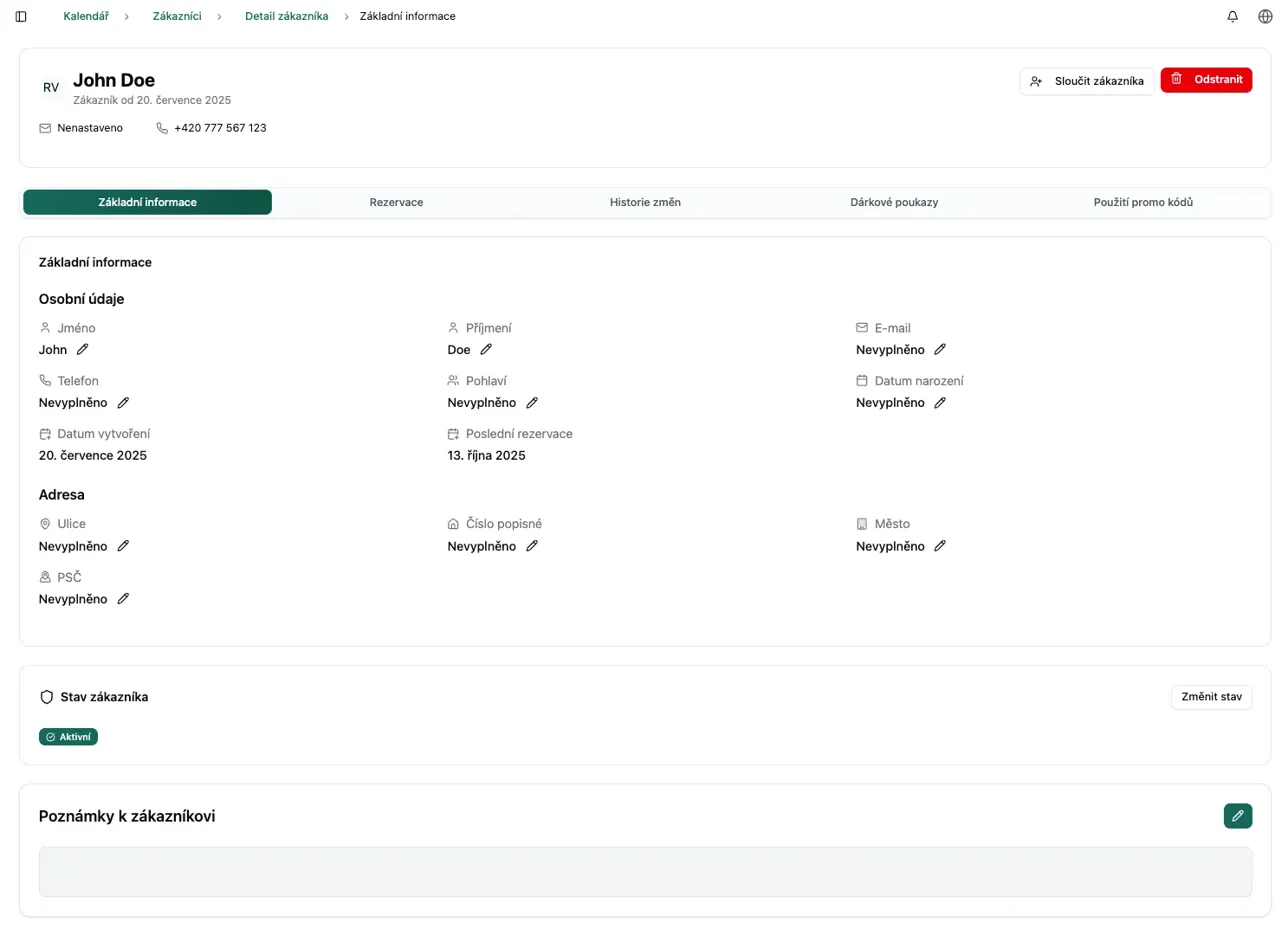Click the green edit notes button
This screenshot has width=1288, height=948.
(1237, 816)
